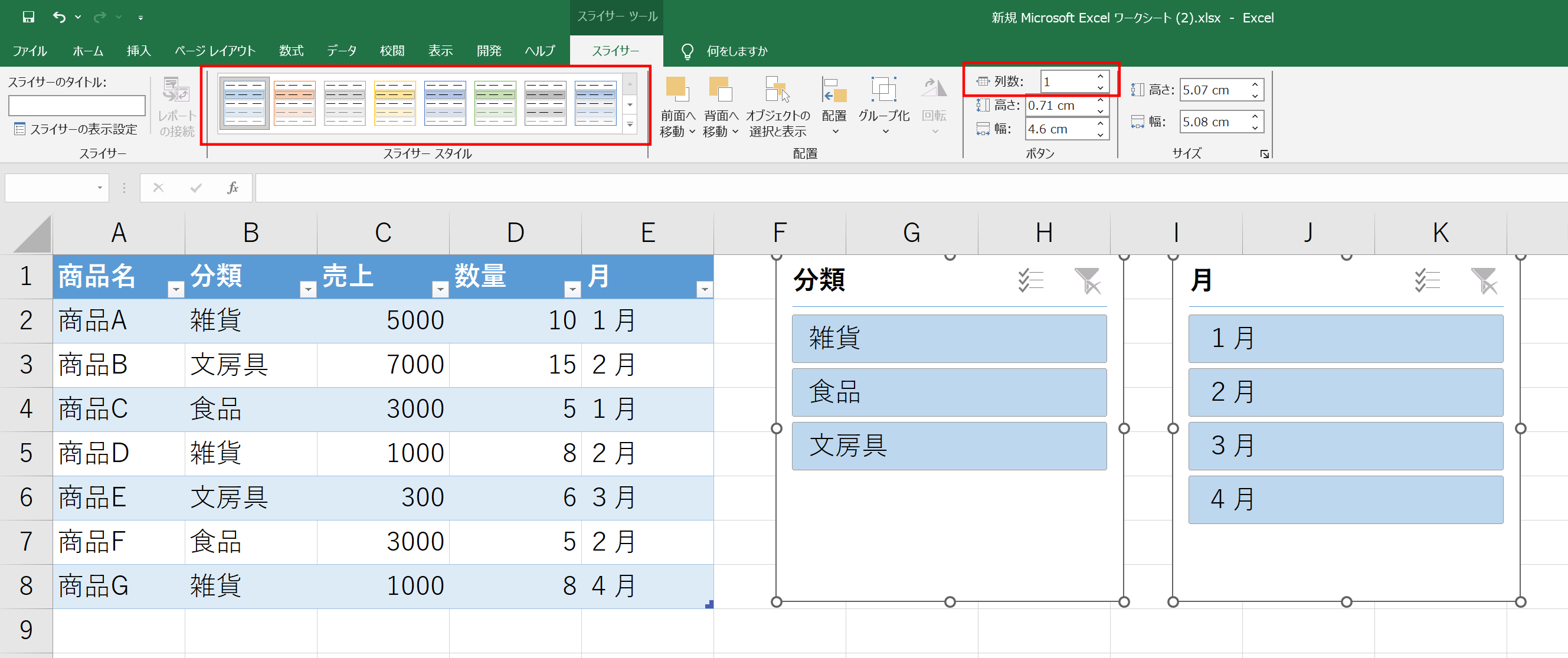Switch to the データ ribbon tab
1568x658 pixels.
point(342,51)
